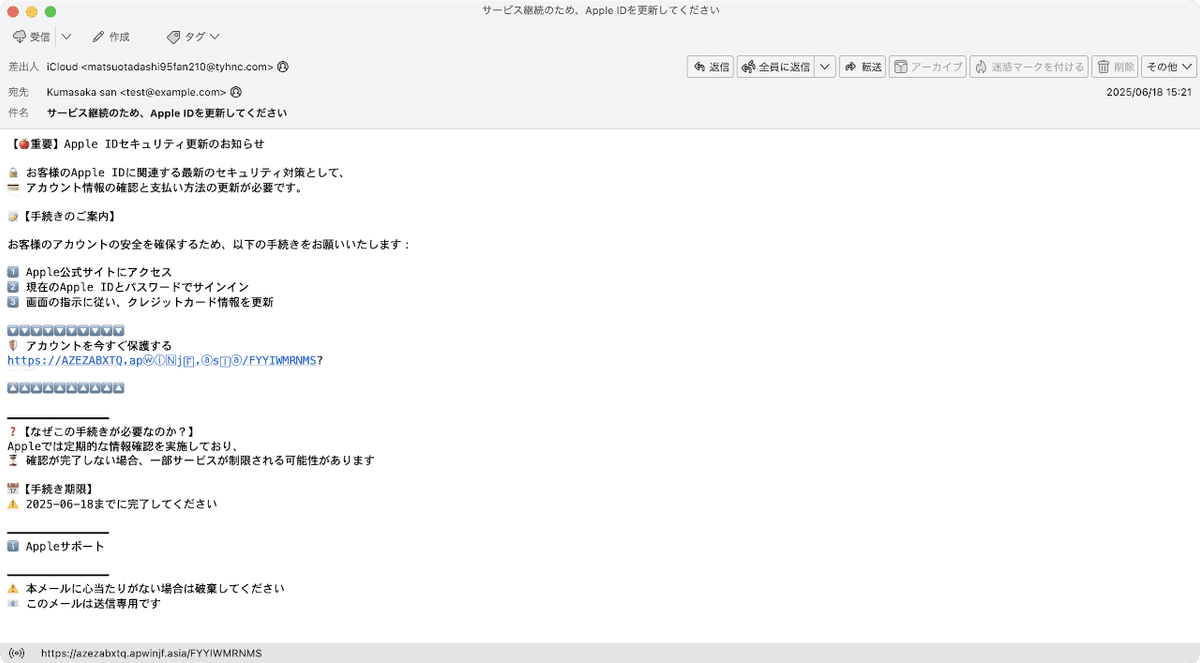Screen dimensions: 1200x663
Task: Reply with the 返信 button
Action: pos(711,67)
